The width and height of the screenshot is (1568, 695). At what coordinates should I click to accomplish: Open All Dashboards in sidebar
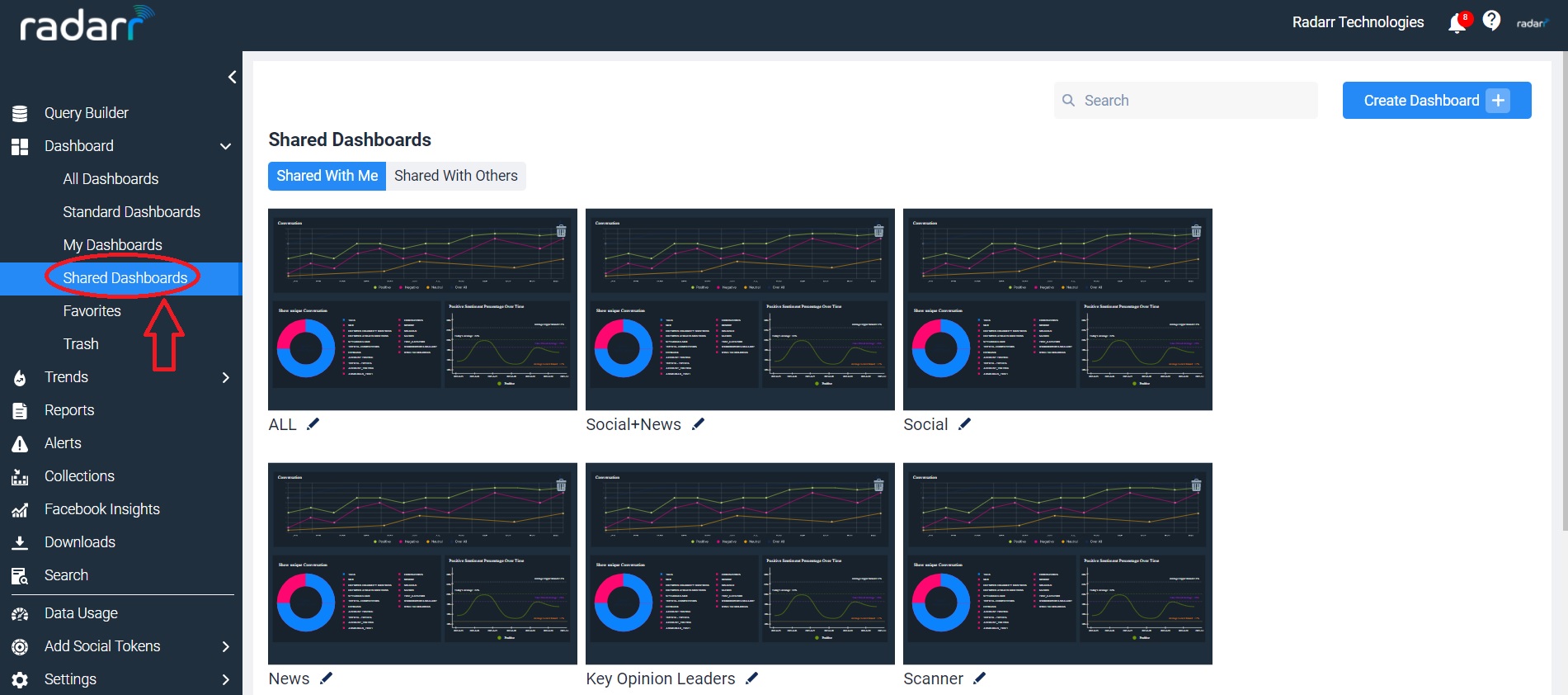pyautogui.click(x=111, y=179)
